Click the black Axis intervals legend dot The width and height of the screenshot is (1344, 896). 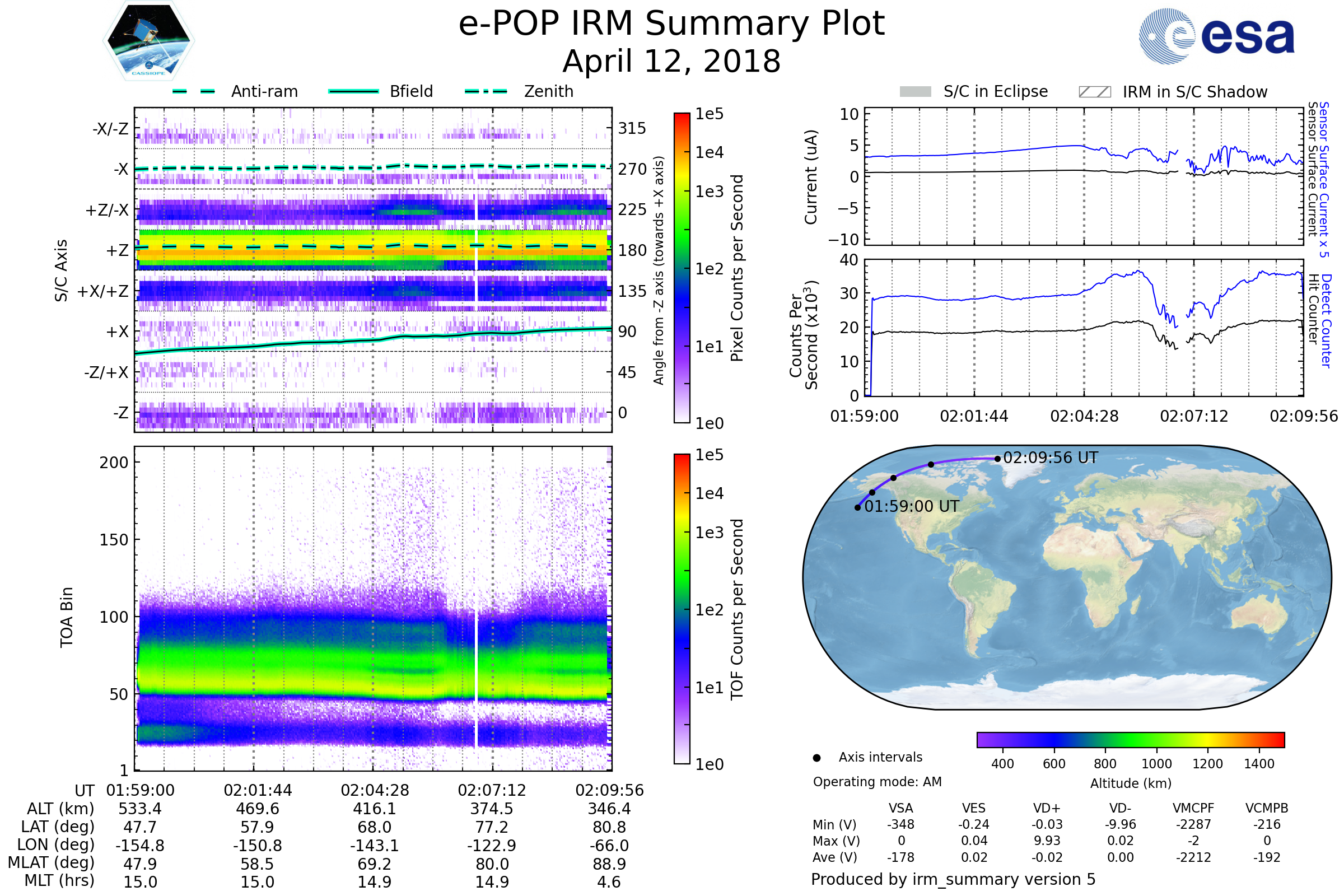point(816,758)
